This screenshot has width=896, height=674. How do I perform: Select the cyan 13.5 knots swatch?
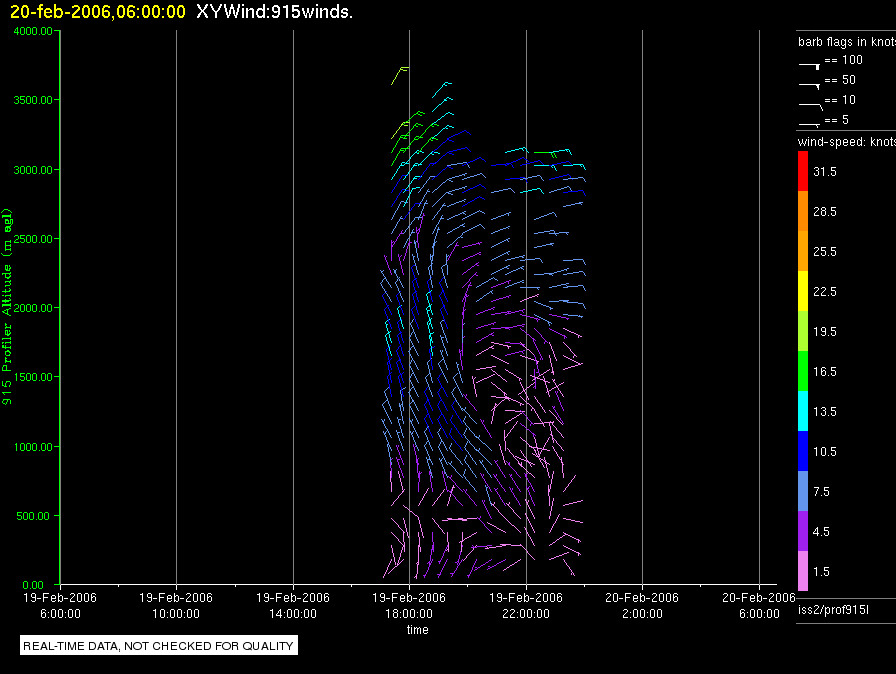(x=803, y=411)
